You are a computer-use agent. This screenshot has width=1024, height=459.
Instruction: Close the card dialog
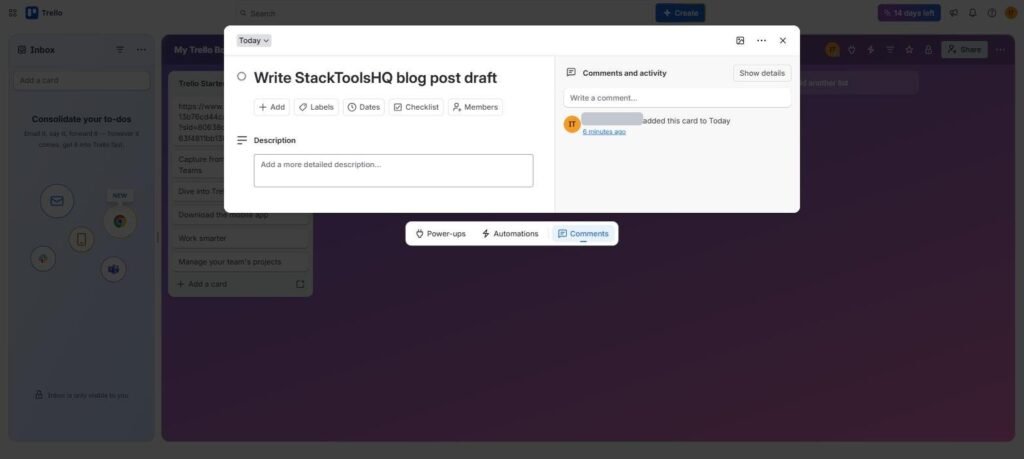point(782,40)
